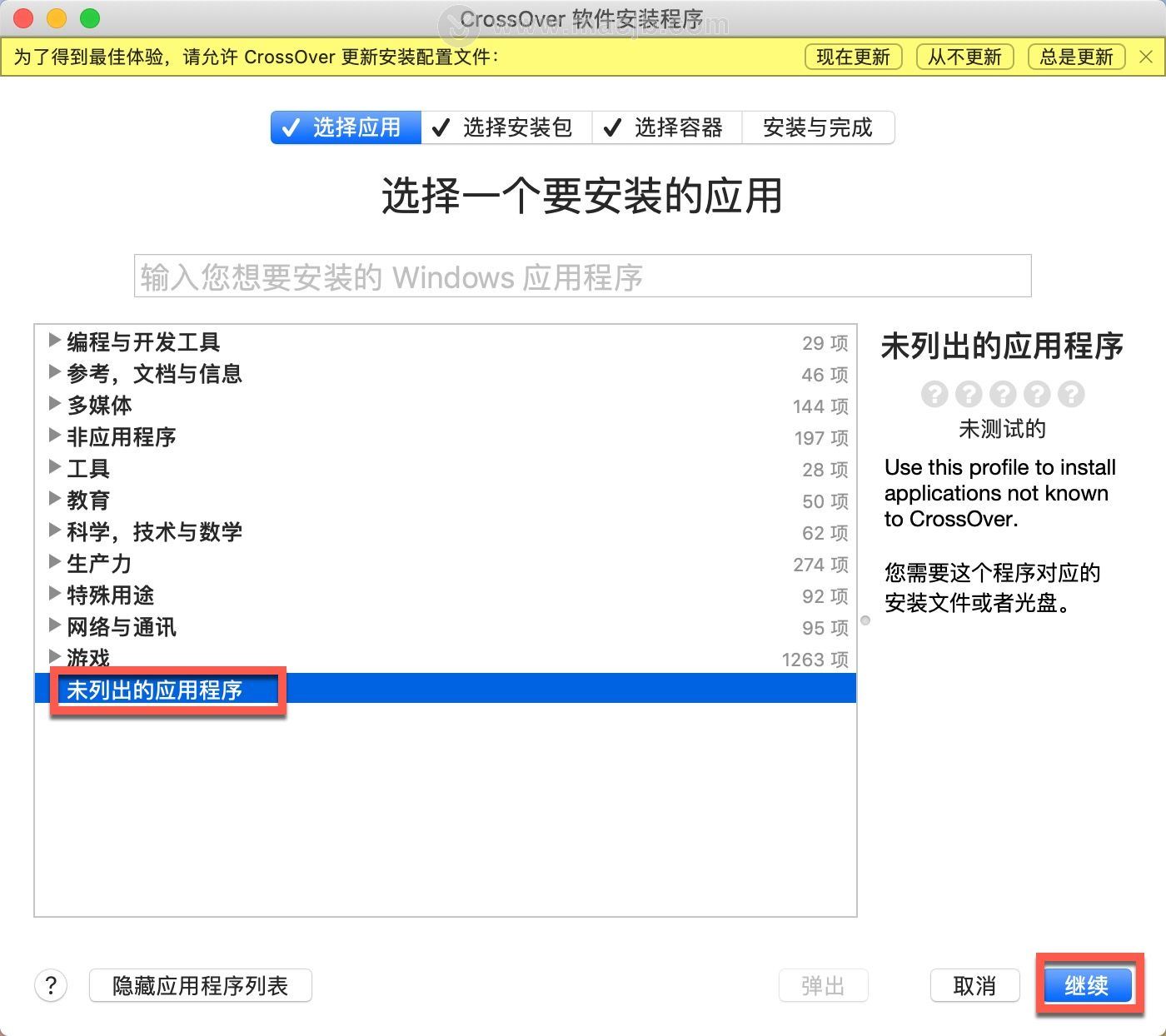Click the 现在更新 button
This screenshot has width=1166, height=1036.
point(854,57)
